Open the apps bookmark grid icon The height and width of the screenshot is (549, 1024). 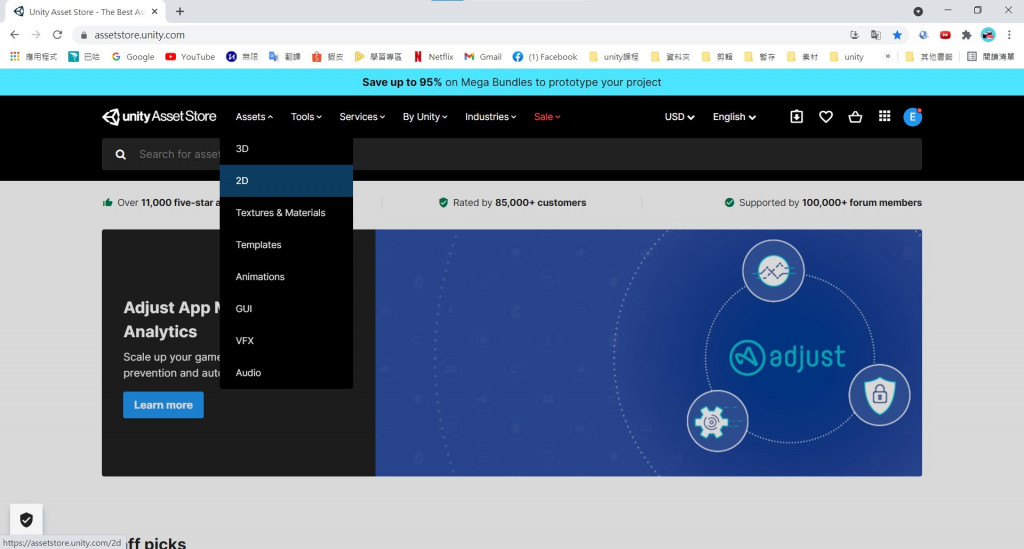coord(14,57)
